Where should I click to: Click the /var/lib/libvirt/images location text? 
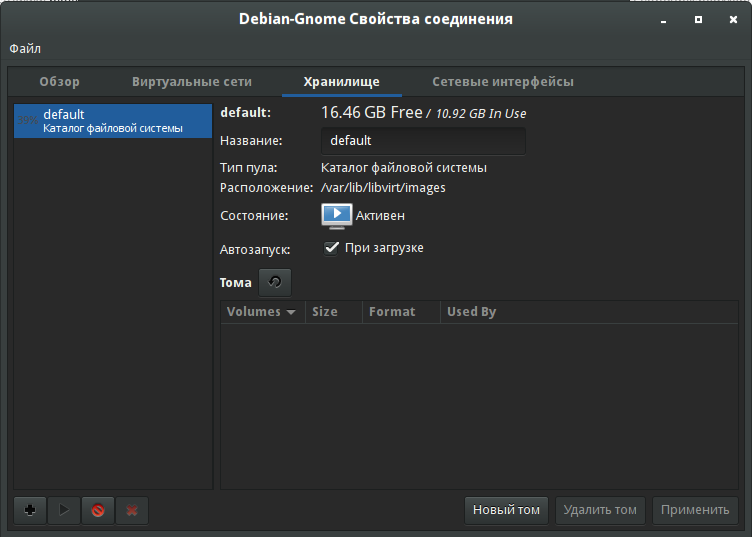tap(383, 187)
